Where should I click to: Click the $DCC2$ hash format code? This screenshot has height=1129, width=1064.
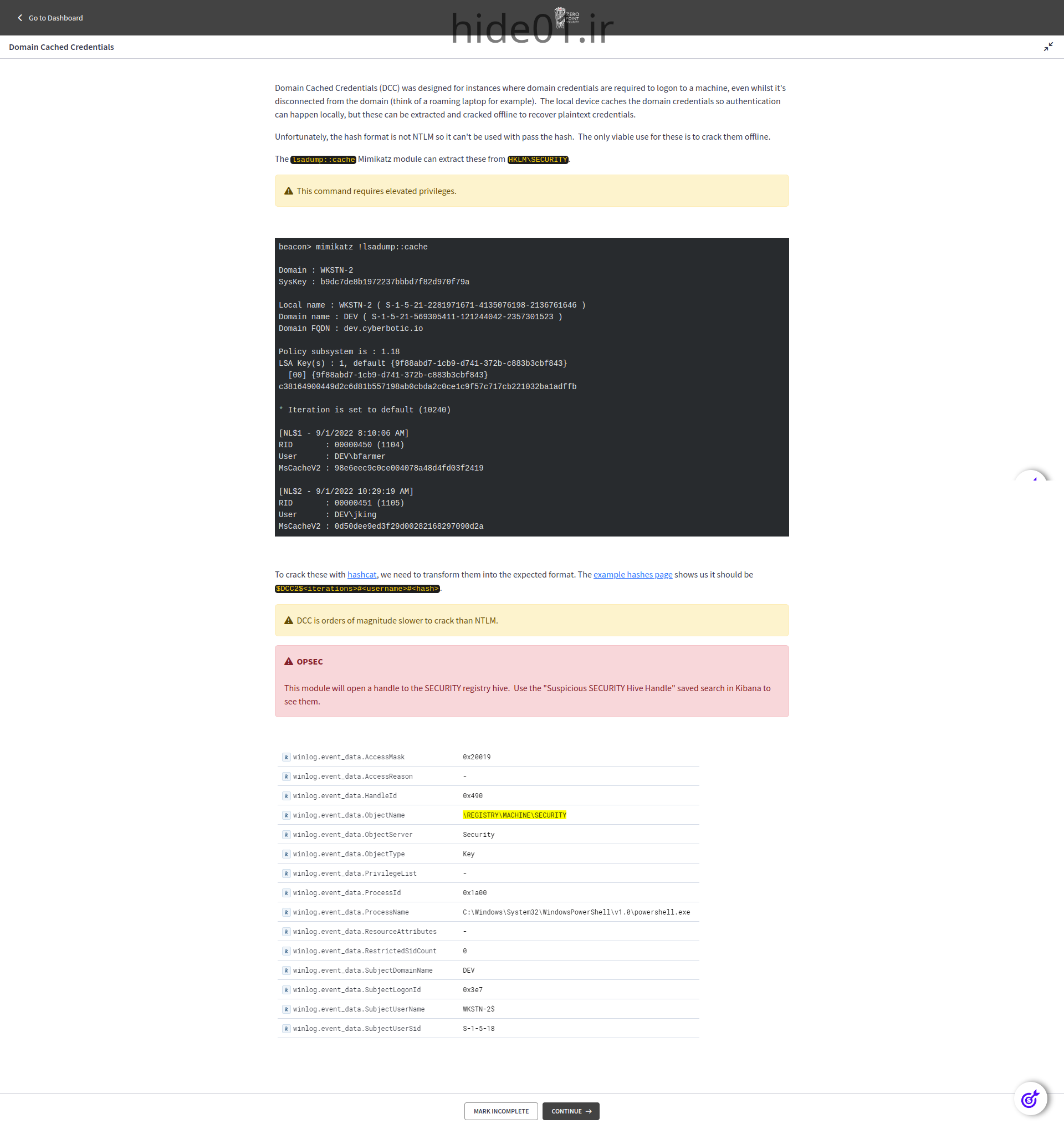click(x=357, y=589)
